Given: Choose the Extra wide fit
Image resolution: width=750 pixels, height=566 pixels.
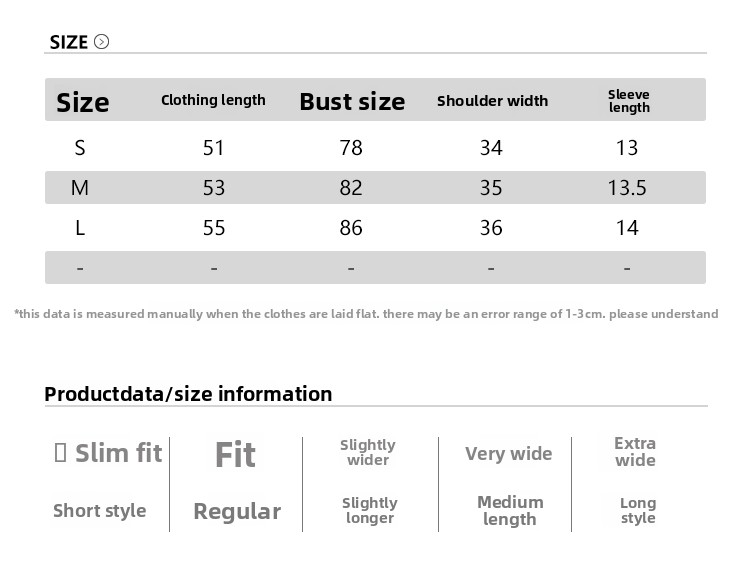Looking at the screenshot, I should coord(635,452).
